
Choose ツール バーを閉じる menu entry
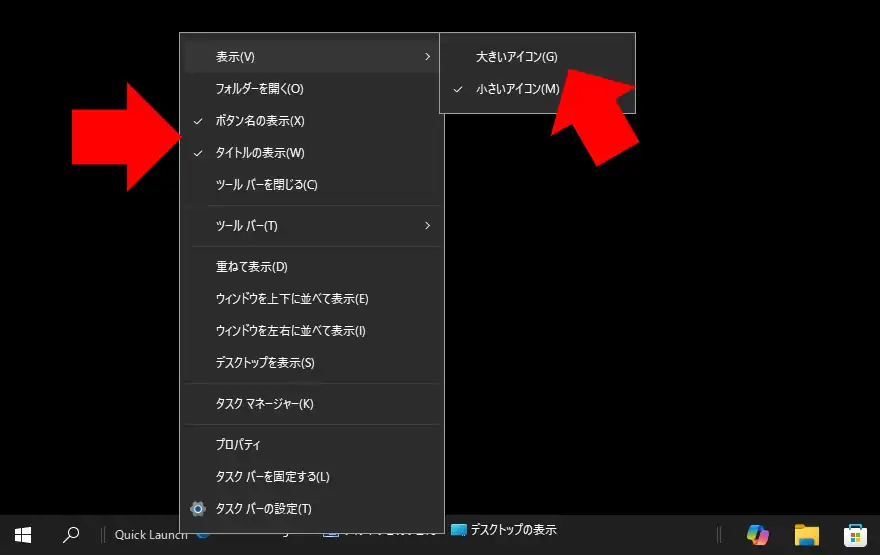(x=266, y=185)
